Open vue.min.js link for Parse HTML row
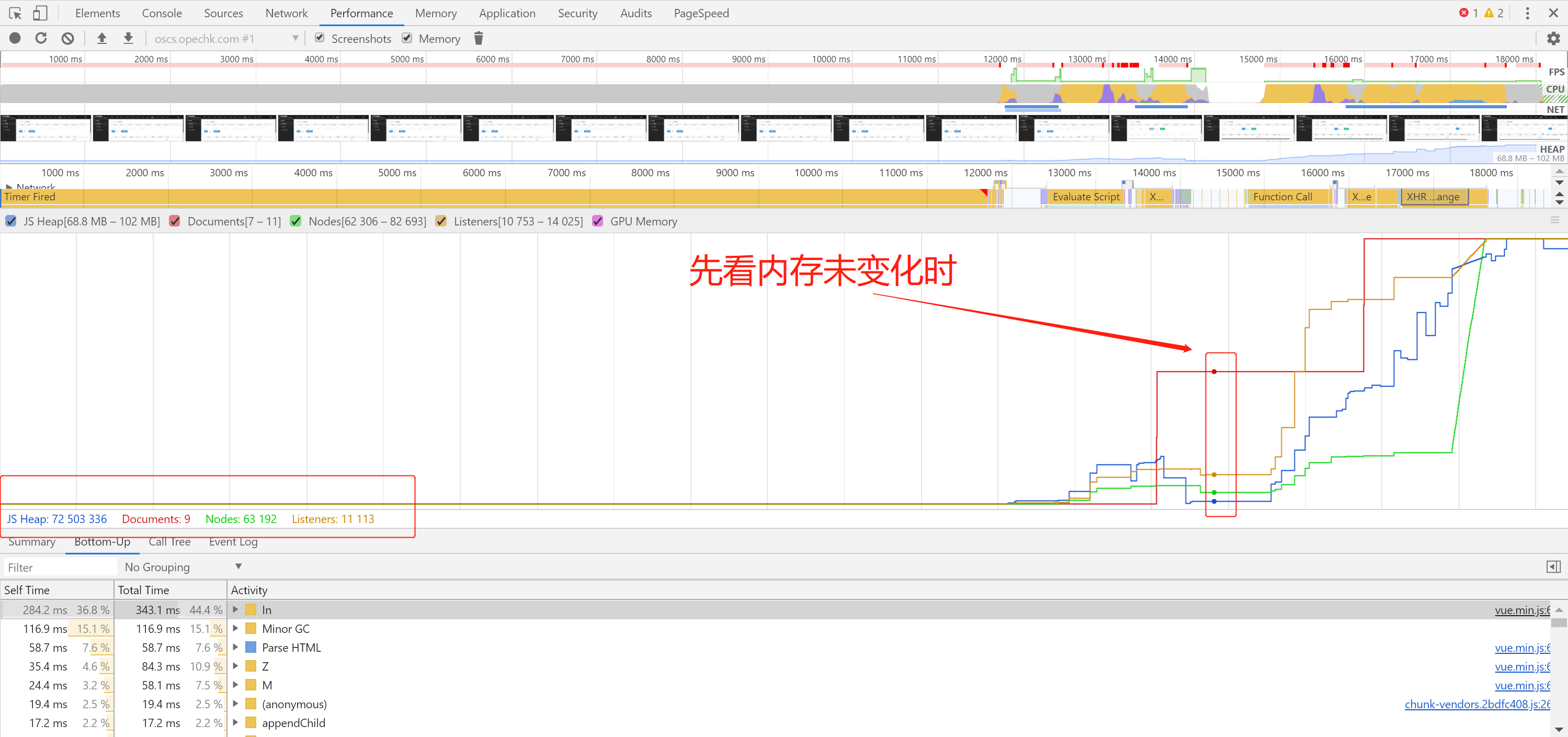This screenshot has height=737, width=1568. (x=1522, y=648)
